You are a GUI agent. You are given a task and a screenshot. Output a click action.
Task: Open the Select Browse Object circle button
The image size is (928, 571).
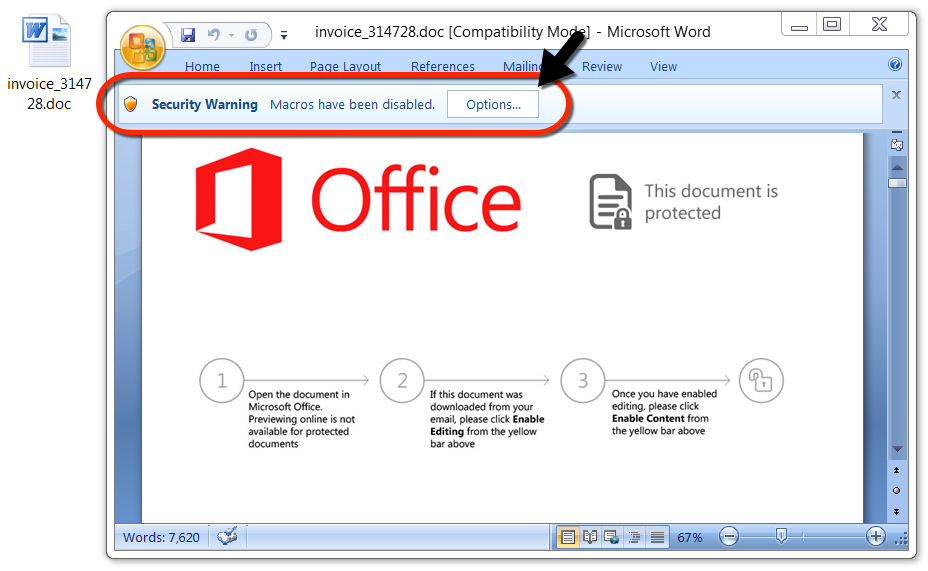pos(897,491)
